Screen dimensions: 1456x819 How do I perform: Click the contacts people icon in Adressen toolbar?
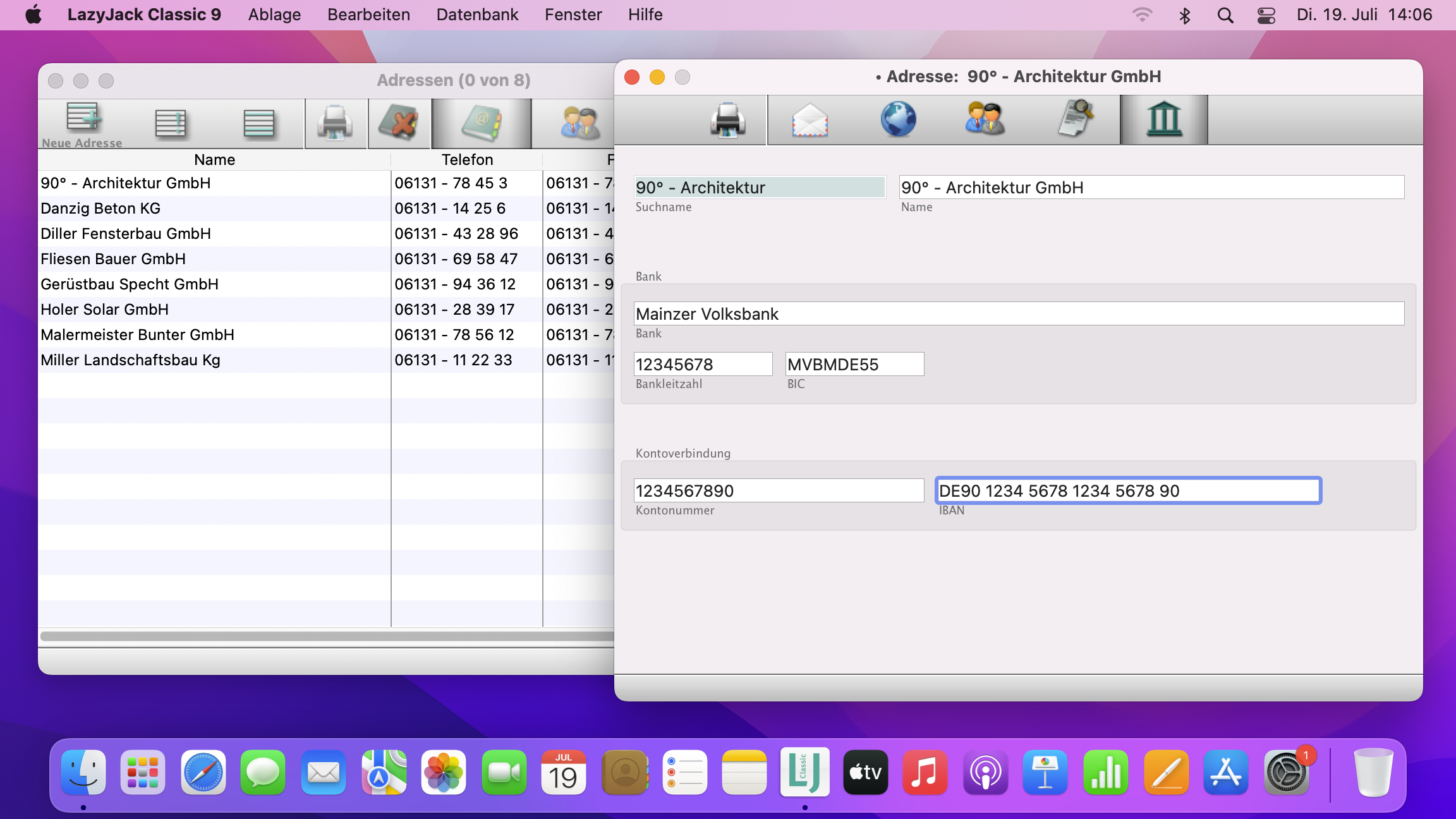tap(579, 123)
